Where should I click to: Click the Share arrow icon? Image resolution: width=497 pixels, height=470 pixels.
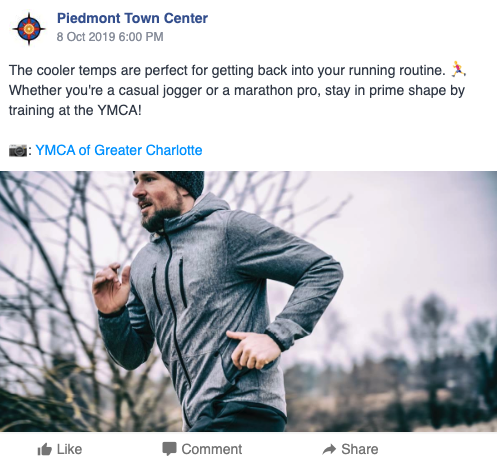pos(329,450)
